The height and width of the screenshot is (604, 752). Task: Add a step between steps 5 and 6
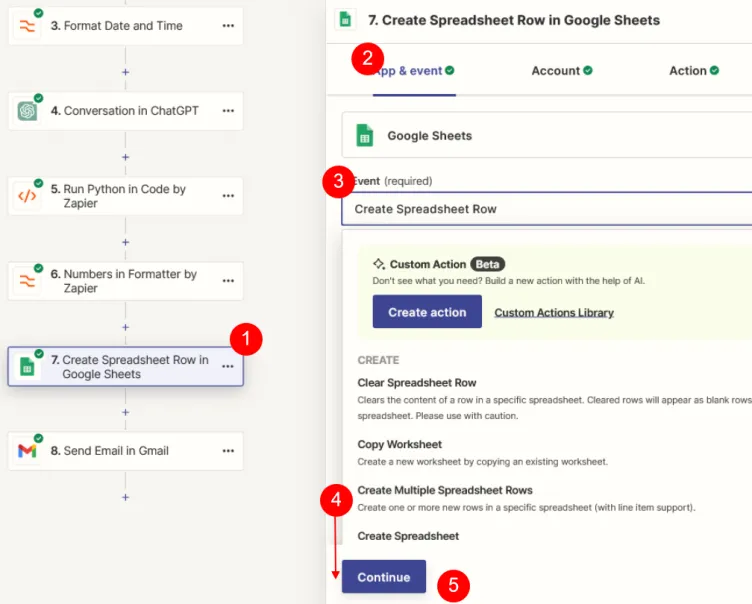(126, 242)
